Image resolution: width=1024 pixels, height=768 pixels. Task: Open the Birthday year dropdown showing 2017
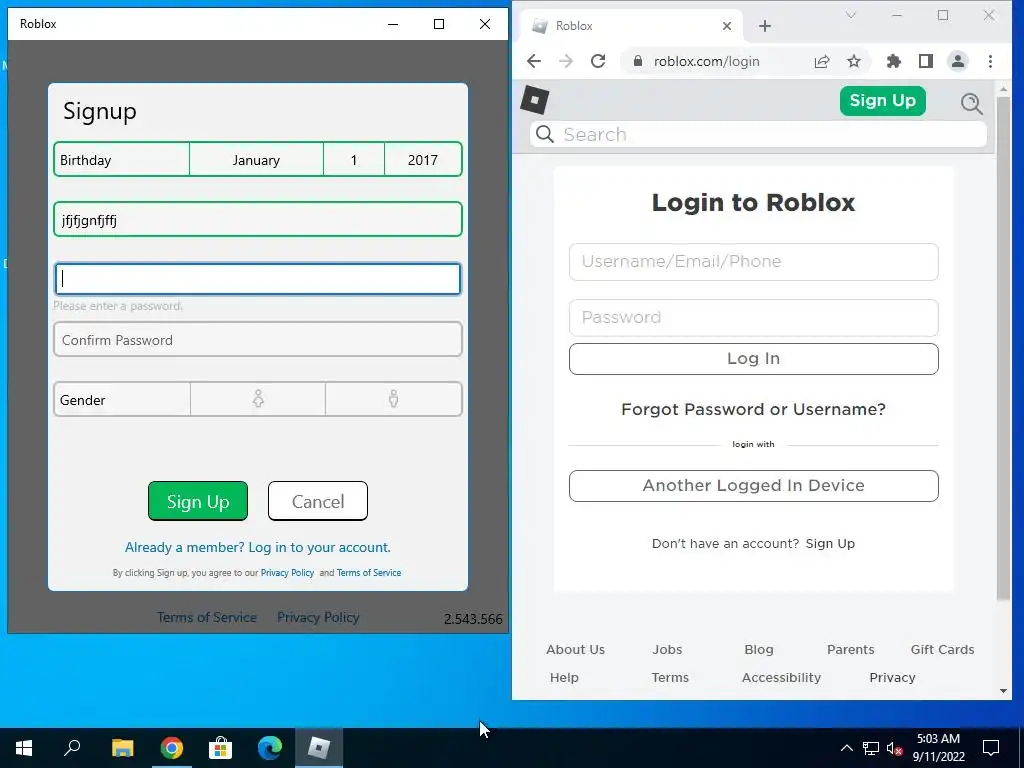[x=423, y=160]
